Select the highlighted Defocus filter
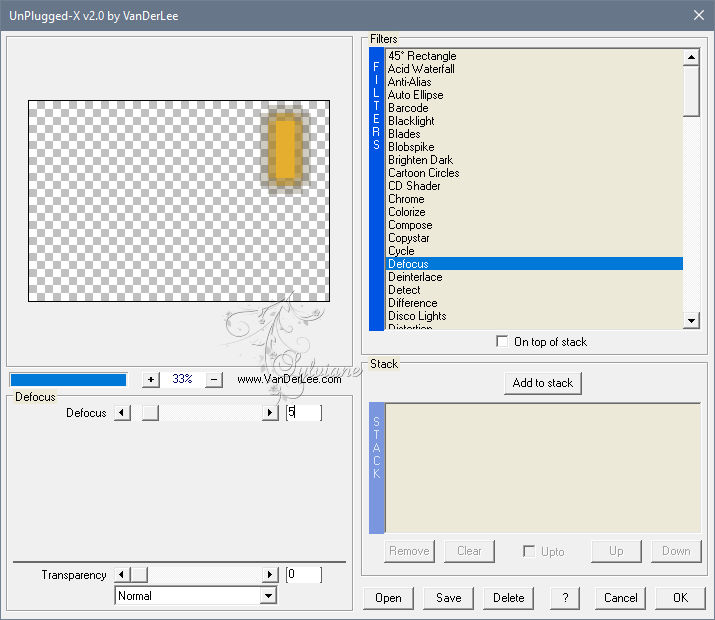Viewport: 715px width, 620px height. pos(534,264)
